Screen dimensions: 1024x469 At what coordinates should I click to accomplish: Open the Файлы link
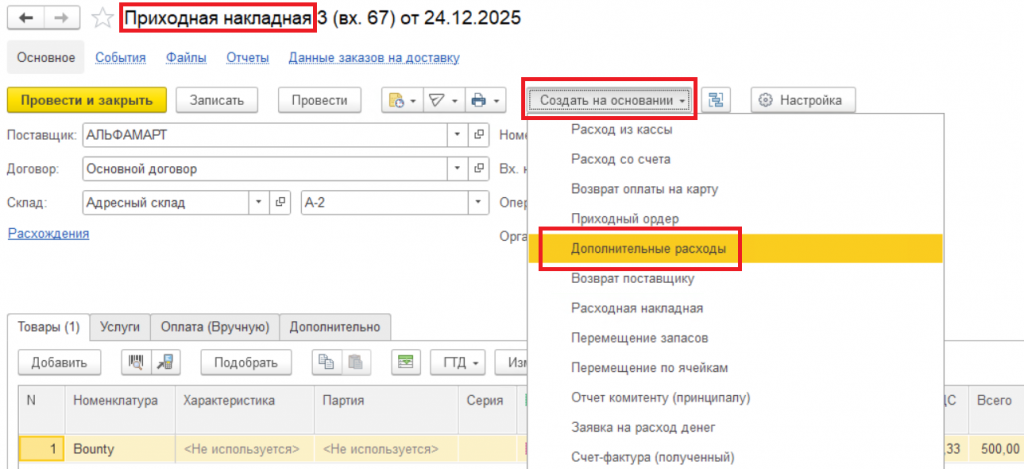point(186,58)
